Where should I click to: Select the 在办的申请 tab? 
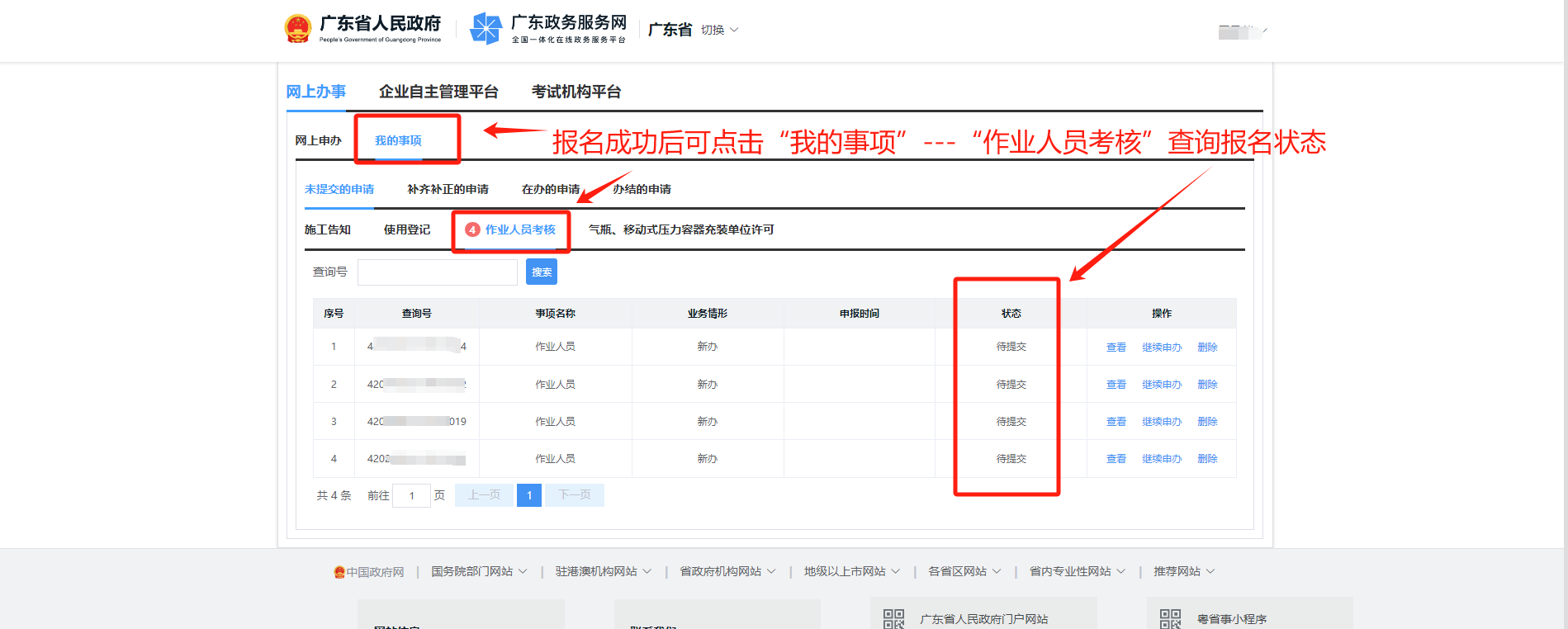click(551, 189)
